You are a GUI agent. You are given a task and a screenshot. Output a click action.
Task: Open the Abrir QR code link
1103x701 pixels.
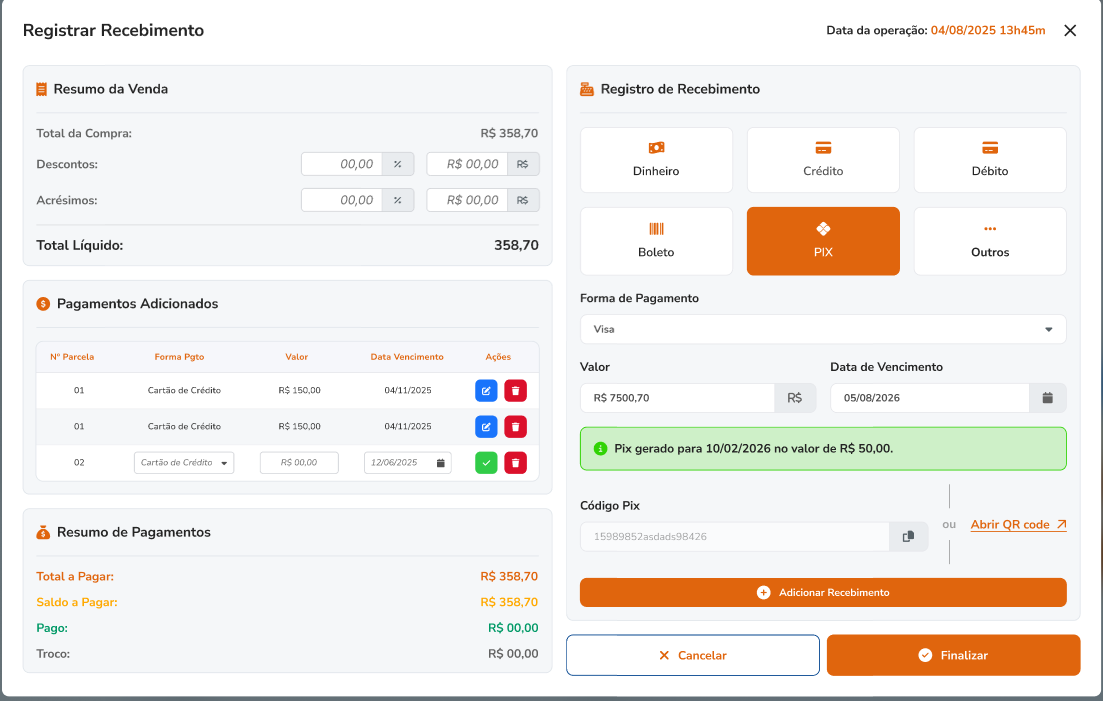(1018, 525)
